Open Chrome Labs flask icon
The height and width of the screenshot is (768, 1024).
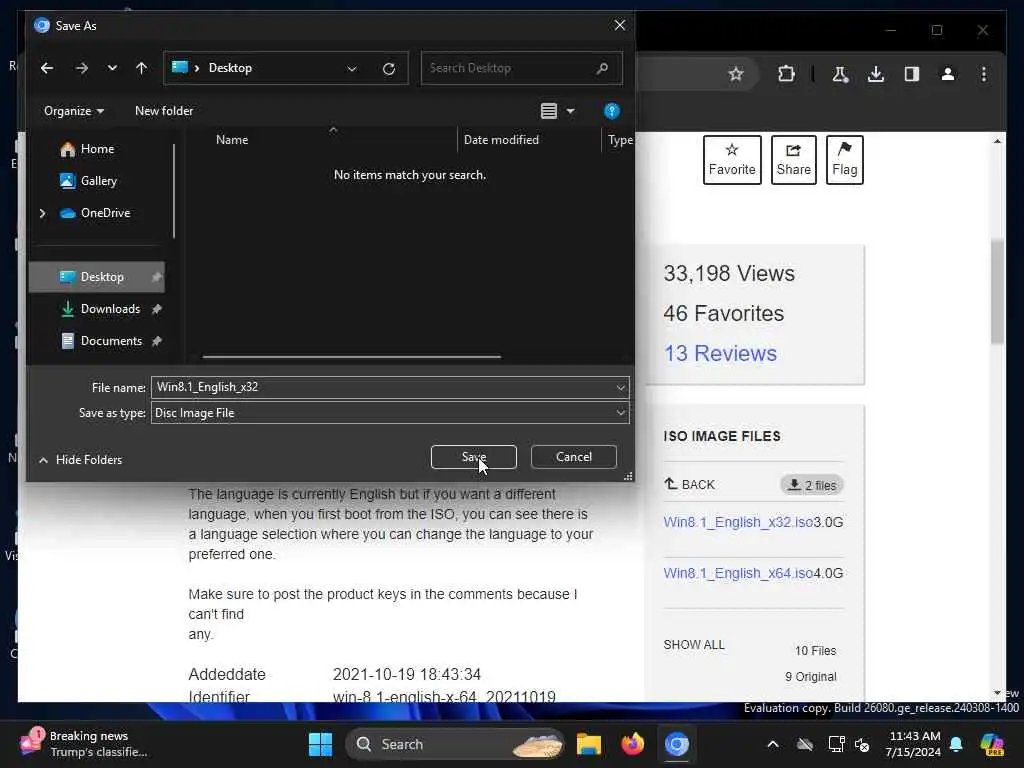pyautogui.click(x=840, y=74)
